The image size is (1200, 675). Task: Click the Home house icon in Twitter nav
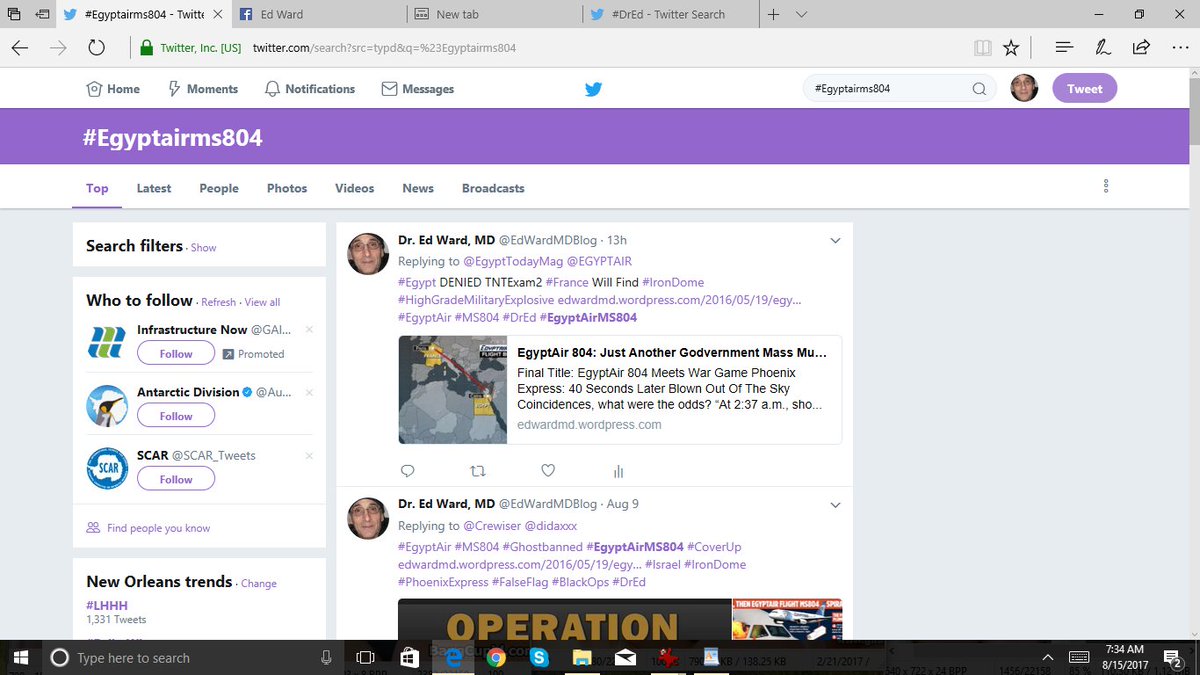click(95, 89)
